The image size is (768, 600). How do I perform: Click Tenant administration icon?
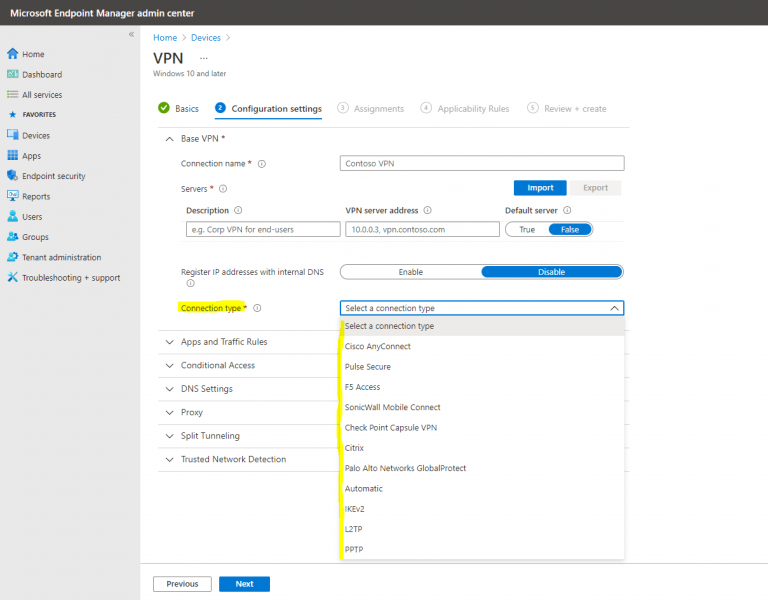click(13, 257)
